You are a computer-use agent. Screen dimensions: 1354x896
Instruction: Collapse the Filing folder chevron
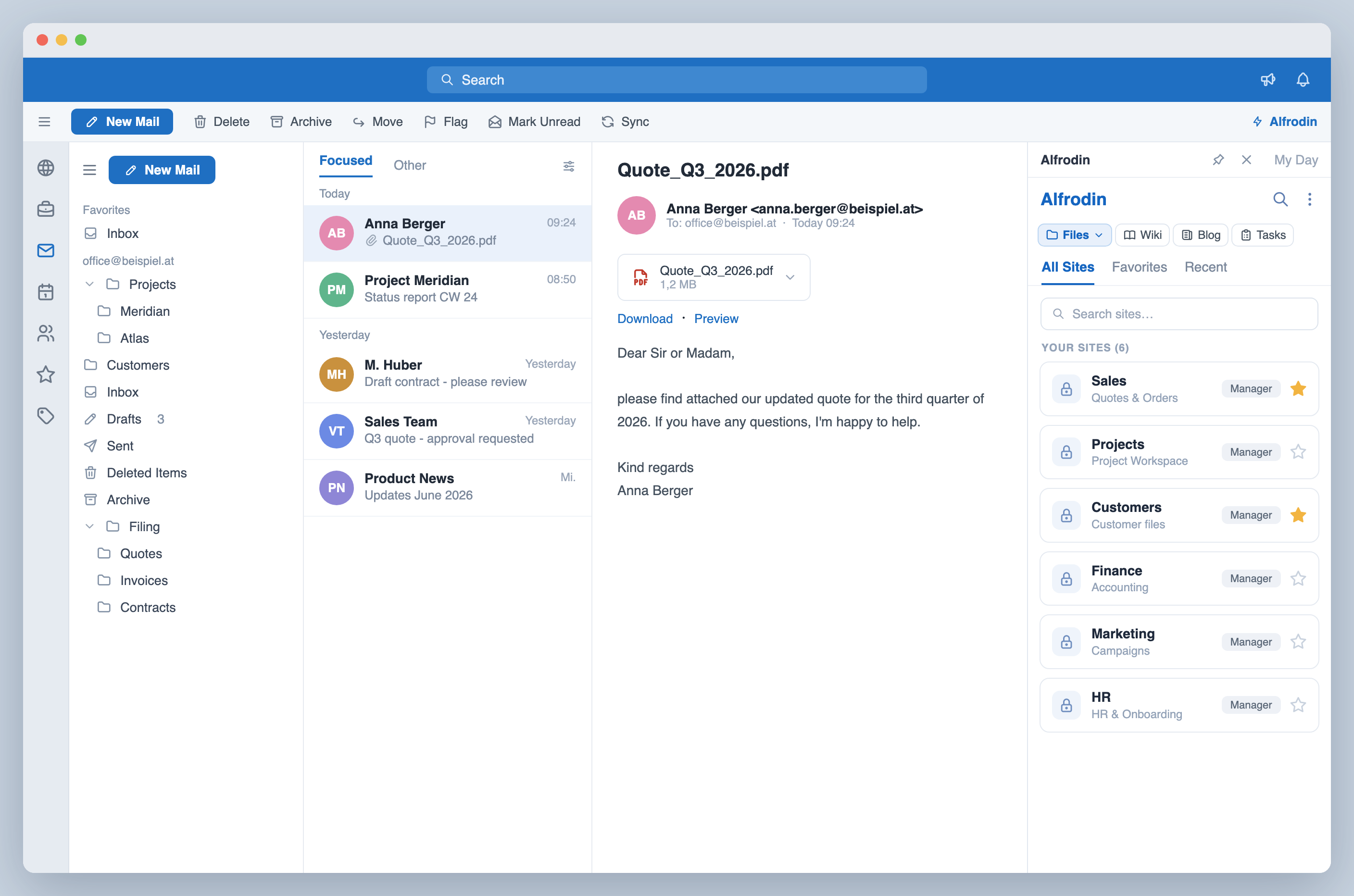(89, 527)
